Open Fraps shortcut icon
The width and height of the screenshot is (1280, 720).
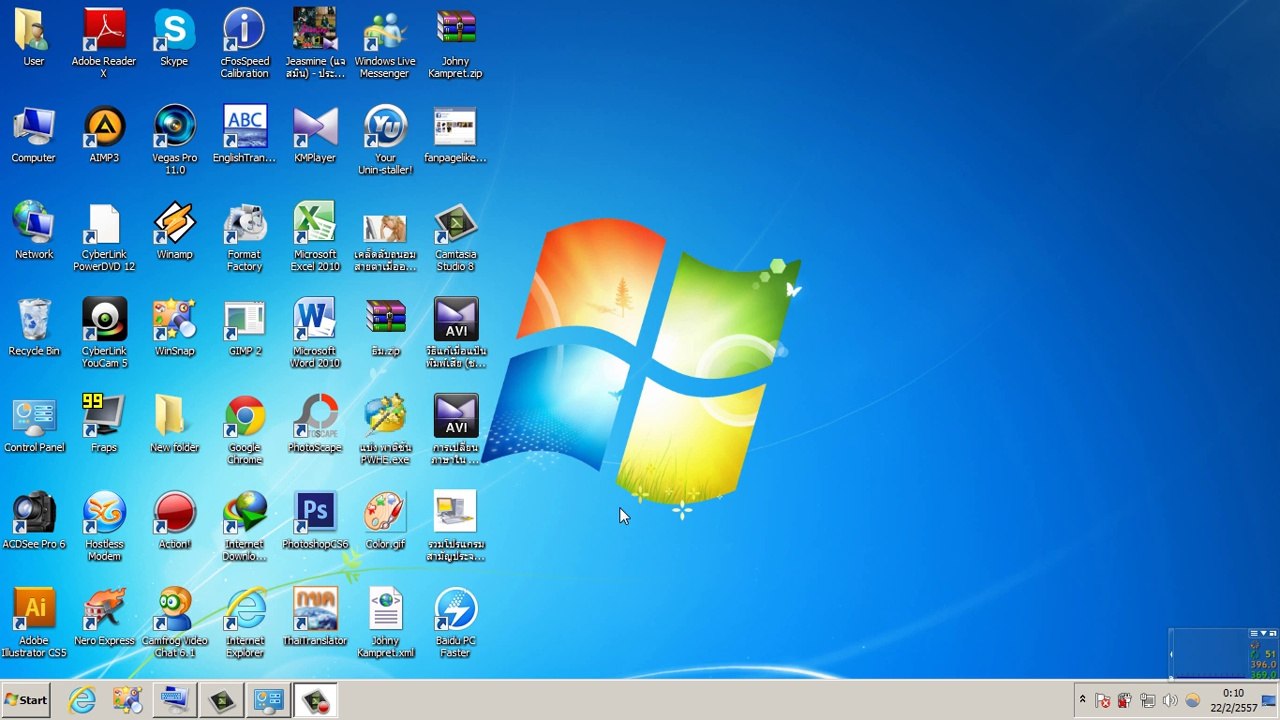[104, 424]
